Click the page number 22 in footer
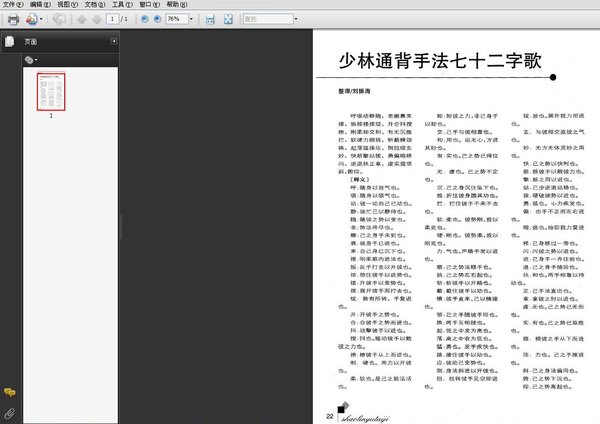This screenshot has width=600, height=424. pyautogui.click(x=330, y=416)
